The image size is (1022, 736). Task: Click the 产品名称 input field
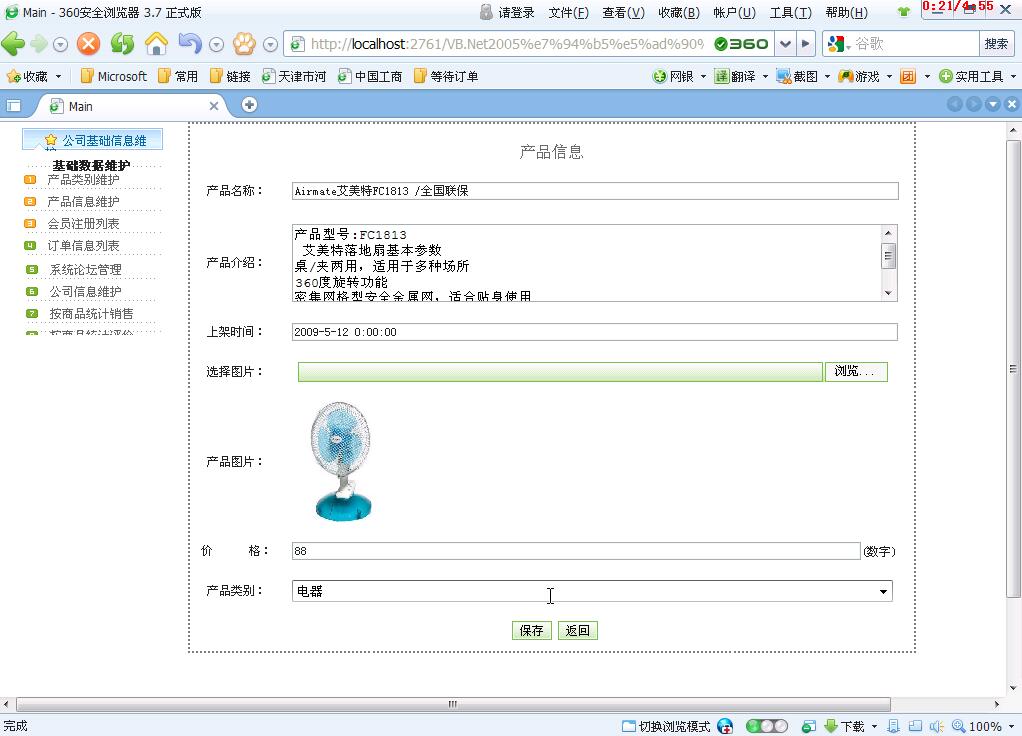click(x=595, y=191)
